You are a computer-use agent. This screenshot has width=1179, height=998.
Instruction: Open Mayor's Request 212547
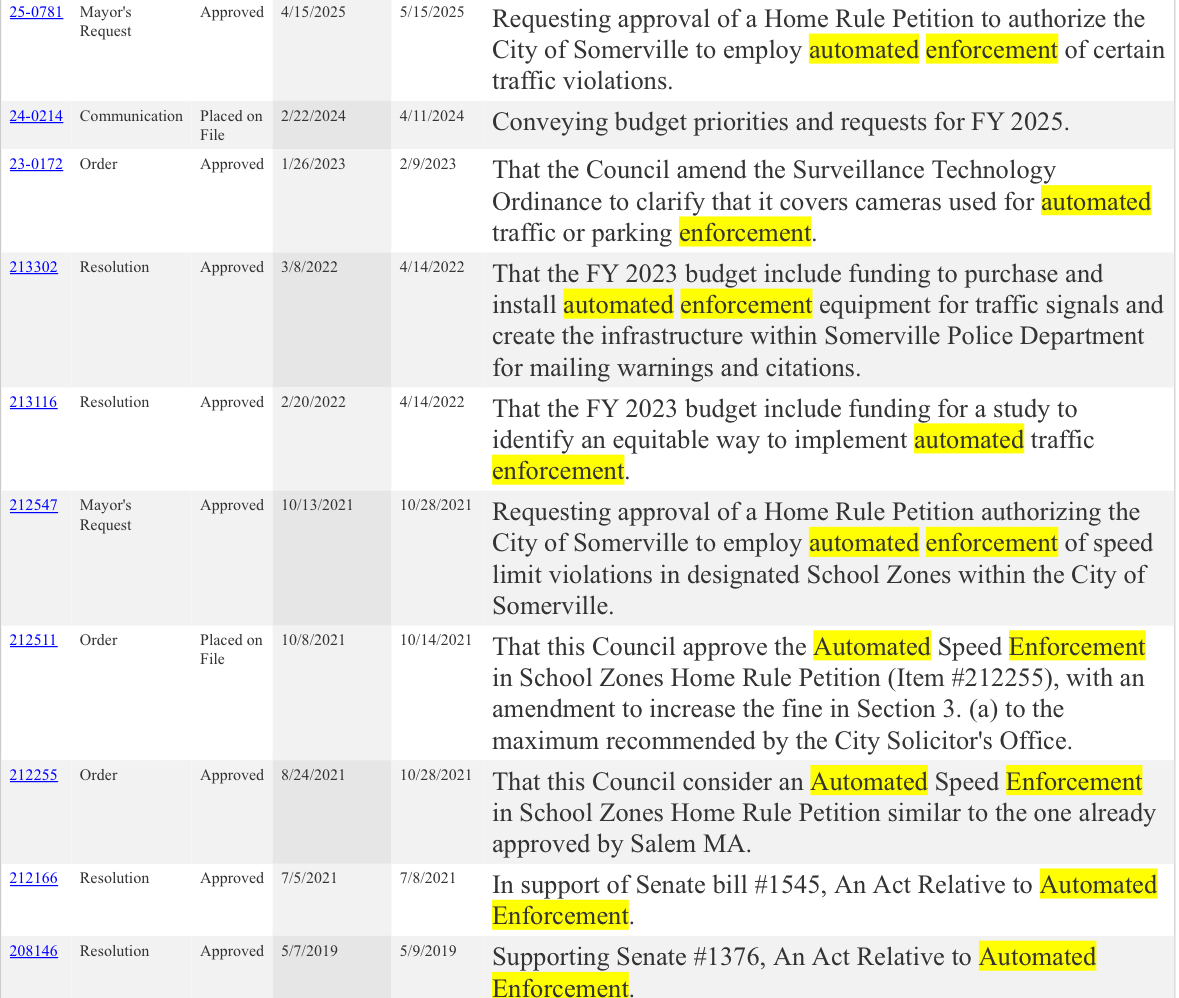34,505
